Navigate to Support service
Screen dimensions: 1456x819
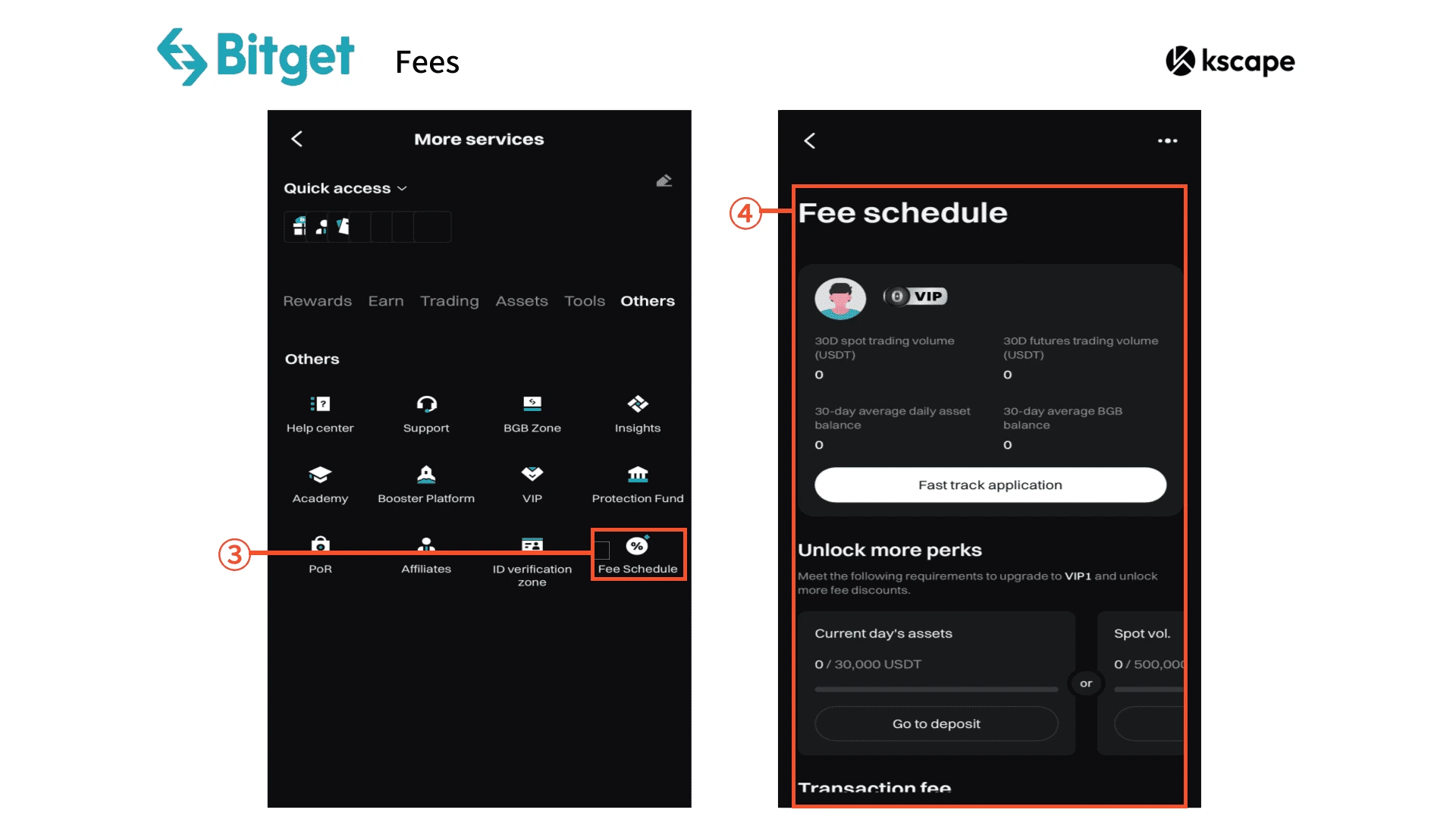(425, 412)
